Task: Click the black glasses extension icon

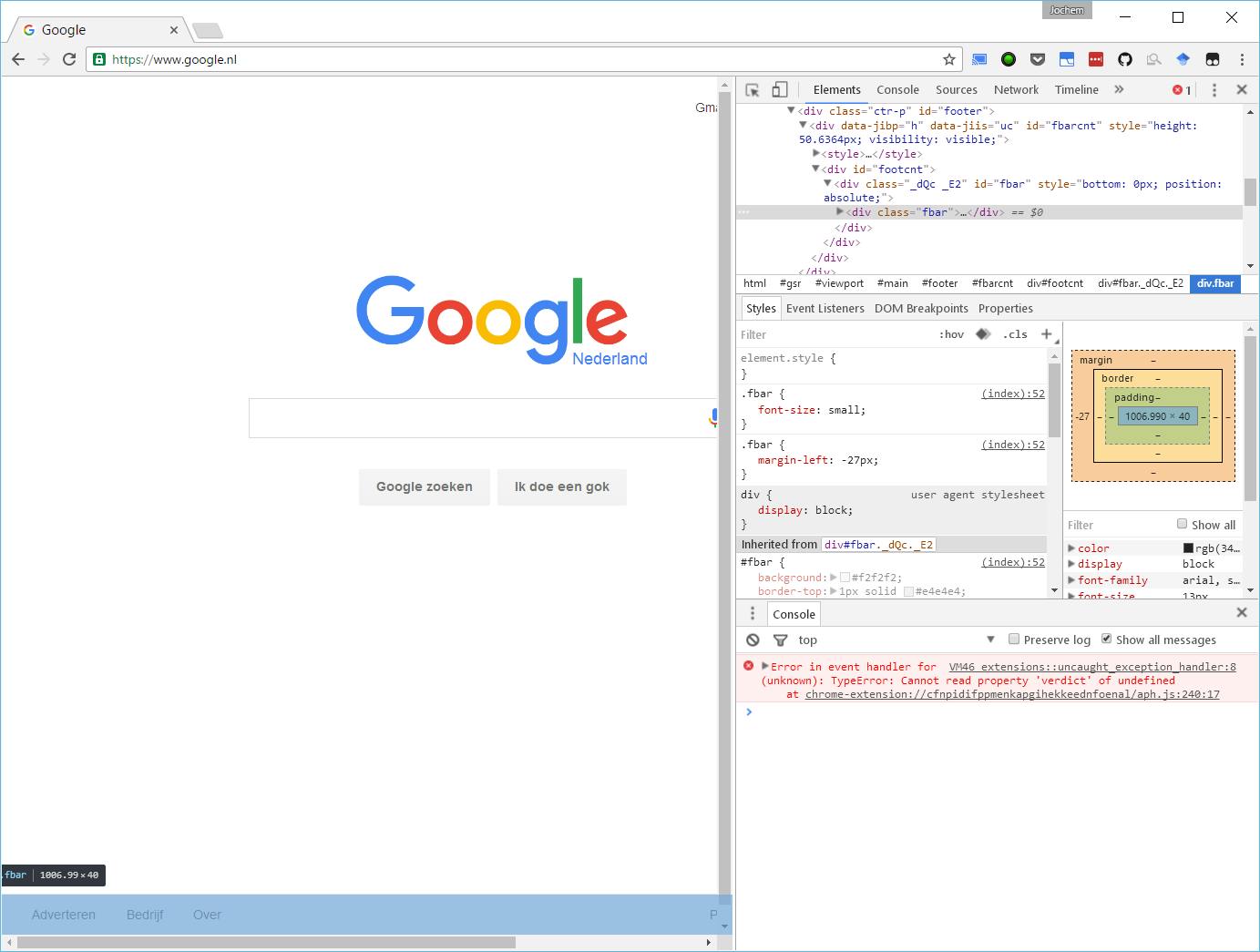Action: (x=1213, y=59)
